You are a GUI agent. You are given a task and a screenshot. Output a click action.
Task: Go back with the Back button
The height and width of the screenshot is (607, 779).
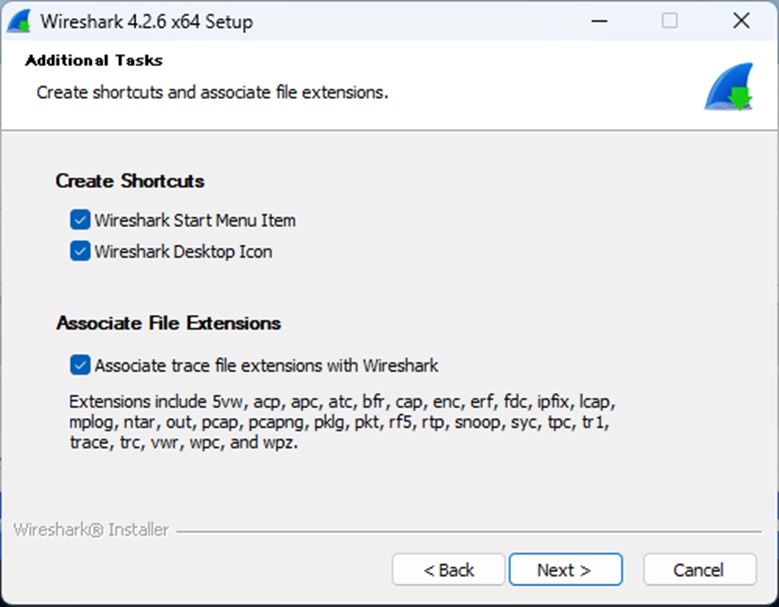coord(449,570)
